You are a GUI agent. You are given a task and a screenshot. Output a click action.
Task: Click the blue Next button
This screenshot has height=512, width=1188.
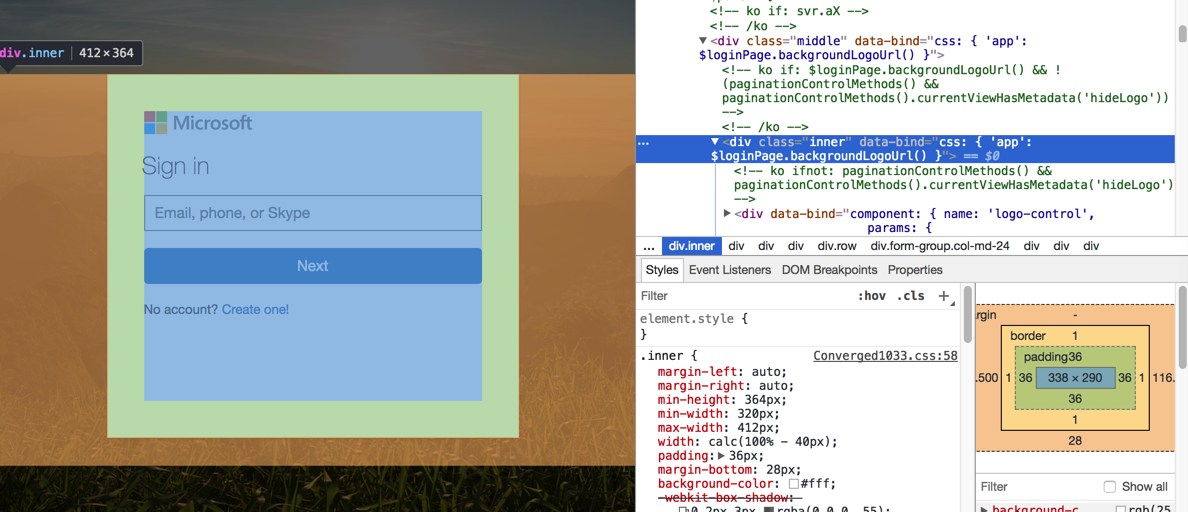(313, 266)
